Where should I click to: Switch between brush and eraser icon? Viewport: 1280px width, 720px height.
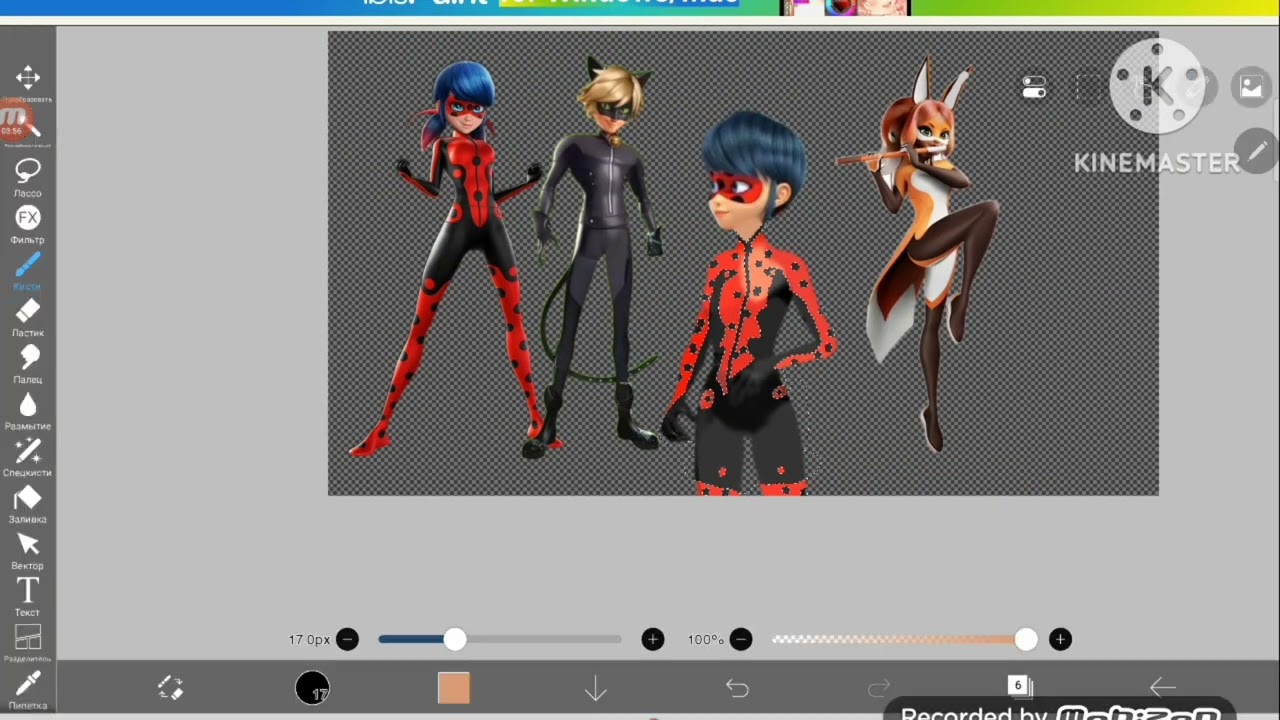pyautogui.click(x=171, y=687)
